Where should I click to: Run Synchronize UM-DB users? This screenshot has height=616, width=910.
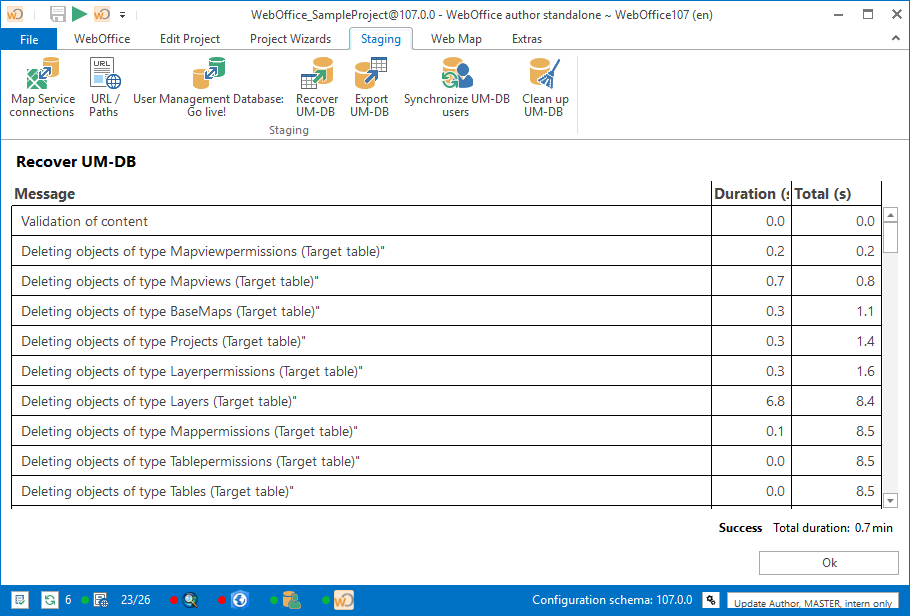(455, 85)
